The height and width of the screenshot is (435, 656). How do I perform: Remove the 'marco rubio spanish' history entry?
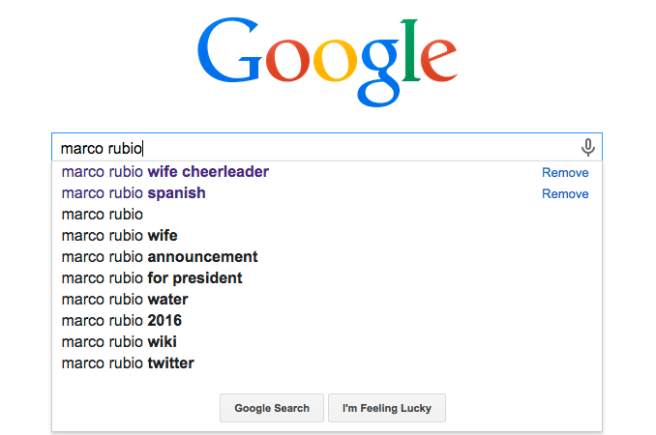(565, 194)
